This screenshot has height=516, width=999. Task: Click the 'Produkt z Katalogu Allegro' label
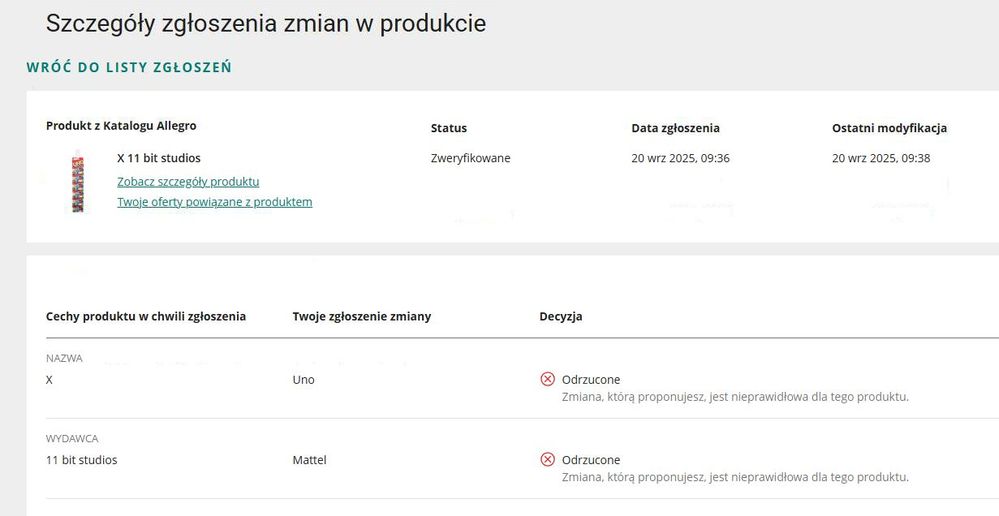click(121, 126)
